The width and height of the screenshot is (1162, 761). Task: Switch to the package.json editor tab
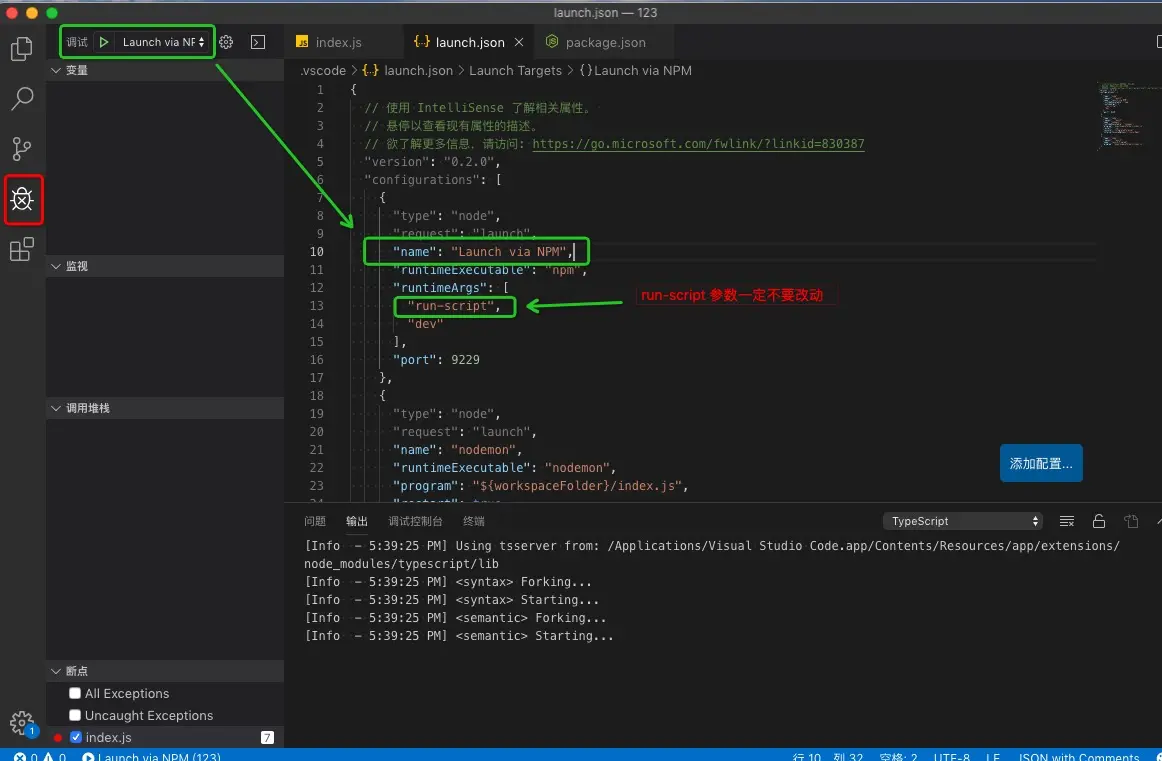point(605,42)
